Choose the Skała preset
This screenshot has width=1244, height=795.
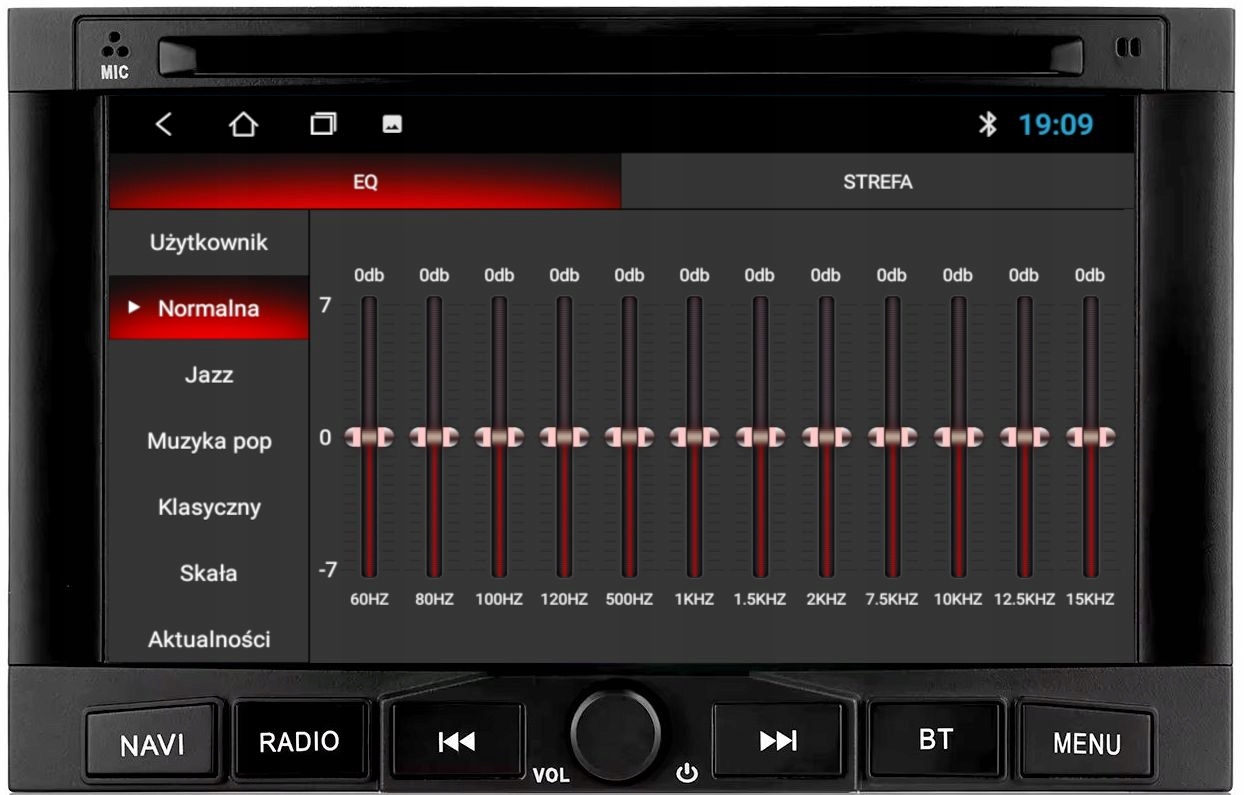[x=209, y=573]
